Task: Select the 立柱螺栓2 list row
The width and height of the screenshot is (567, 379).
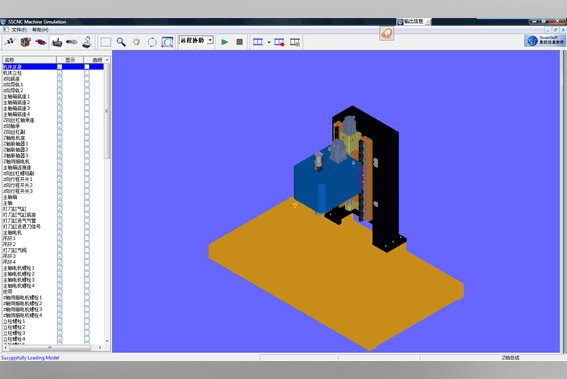Action: 54,327
